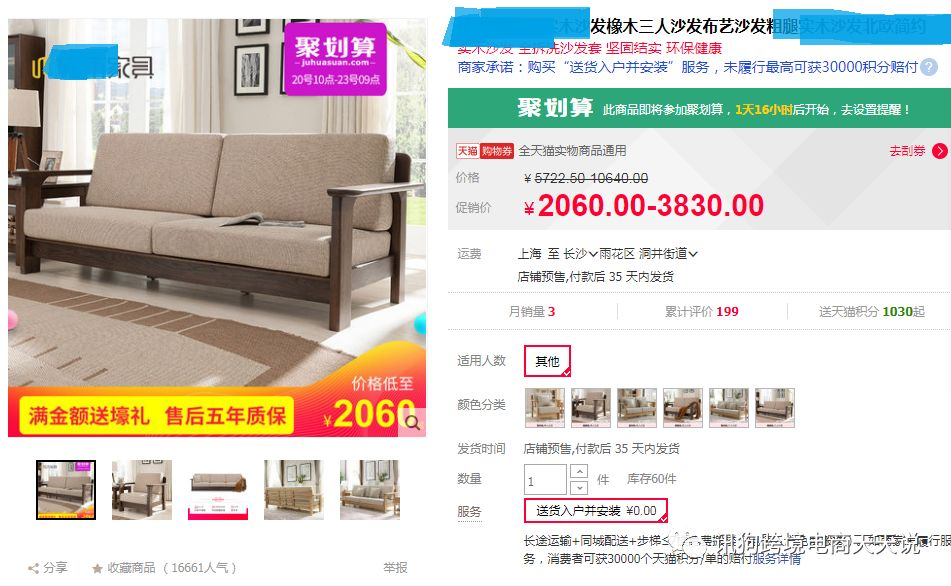The width and height of the screenshot is (951, 586).
Task: Increase quantity with the up arrow
Action: (x=579, y=471)
